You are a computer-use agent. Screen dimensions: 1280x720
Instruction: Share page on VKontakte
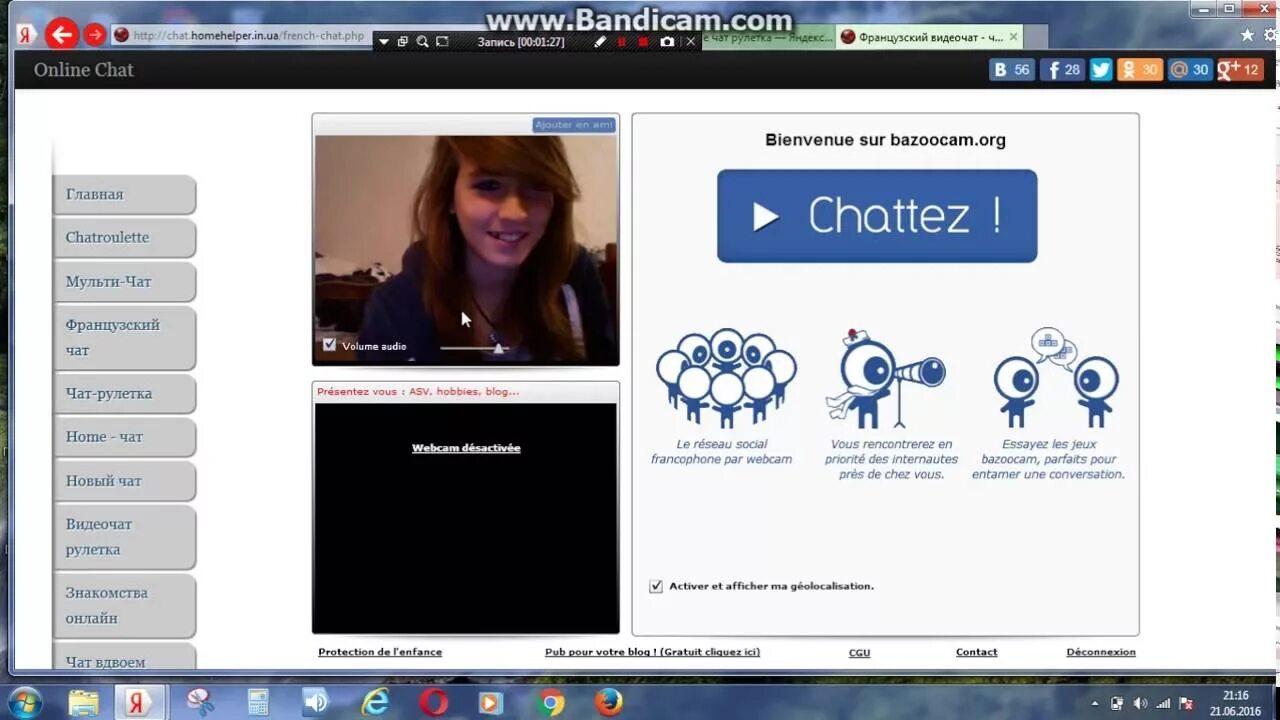(1011, 69)
